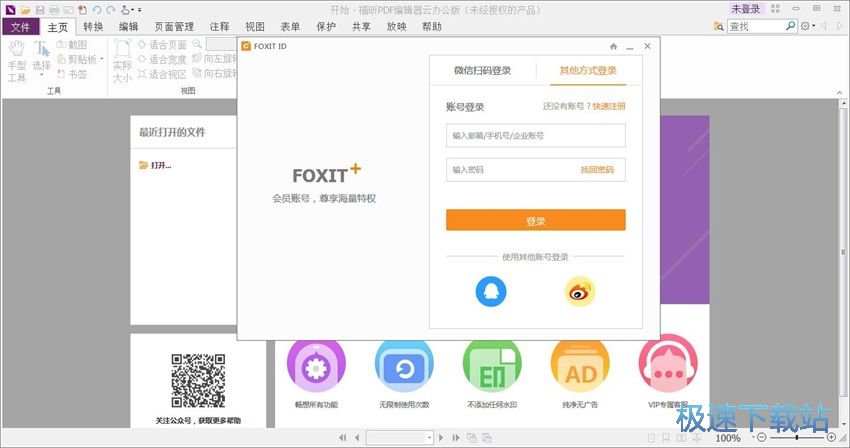Click the Save icon in quick-access bar

(x=40, y=10)
